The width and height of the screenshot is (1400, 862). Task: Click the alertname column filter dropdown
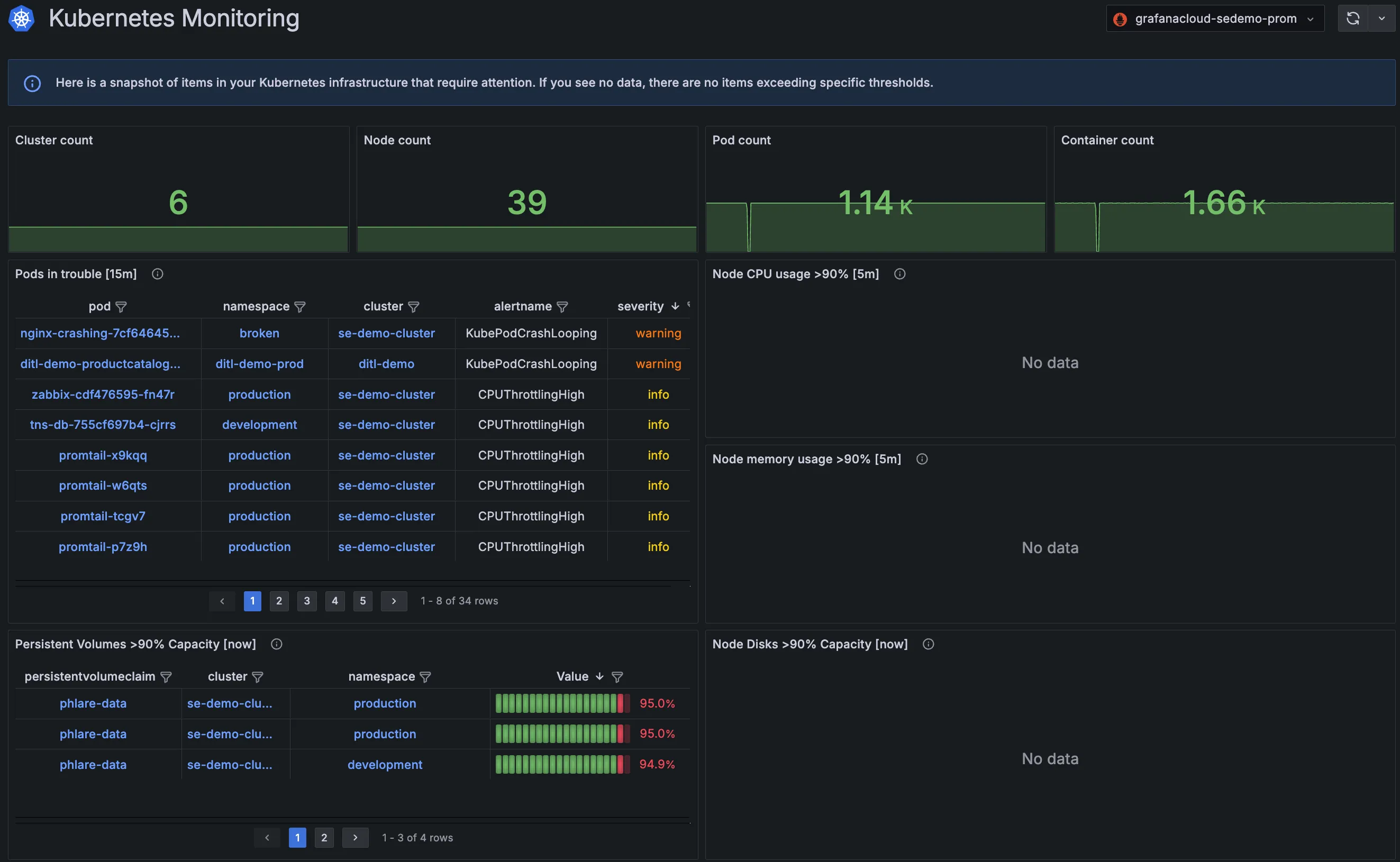pyautogui.click(x=562, y=306)
